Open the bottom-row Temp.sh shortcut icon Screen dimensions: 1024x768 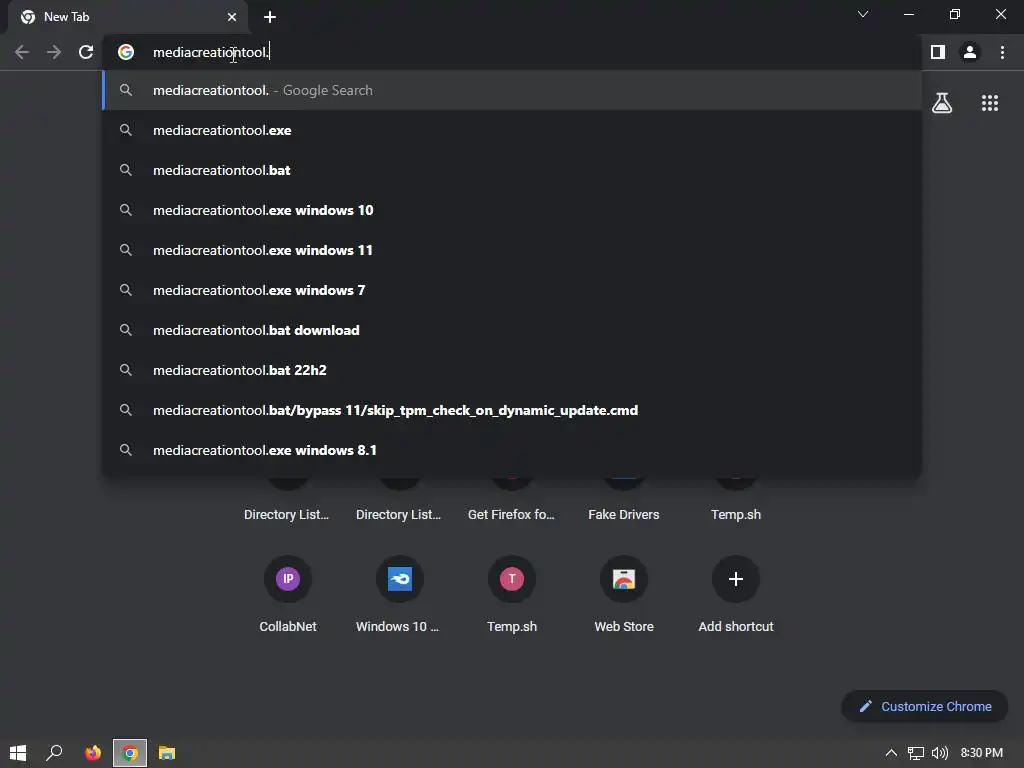(x=512, y=579)
